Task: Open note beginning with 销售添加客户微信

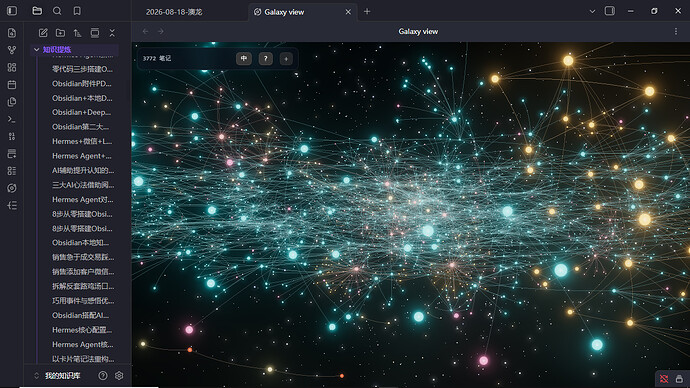Action: point(83,271)
